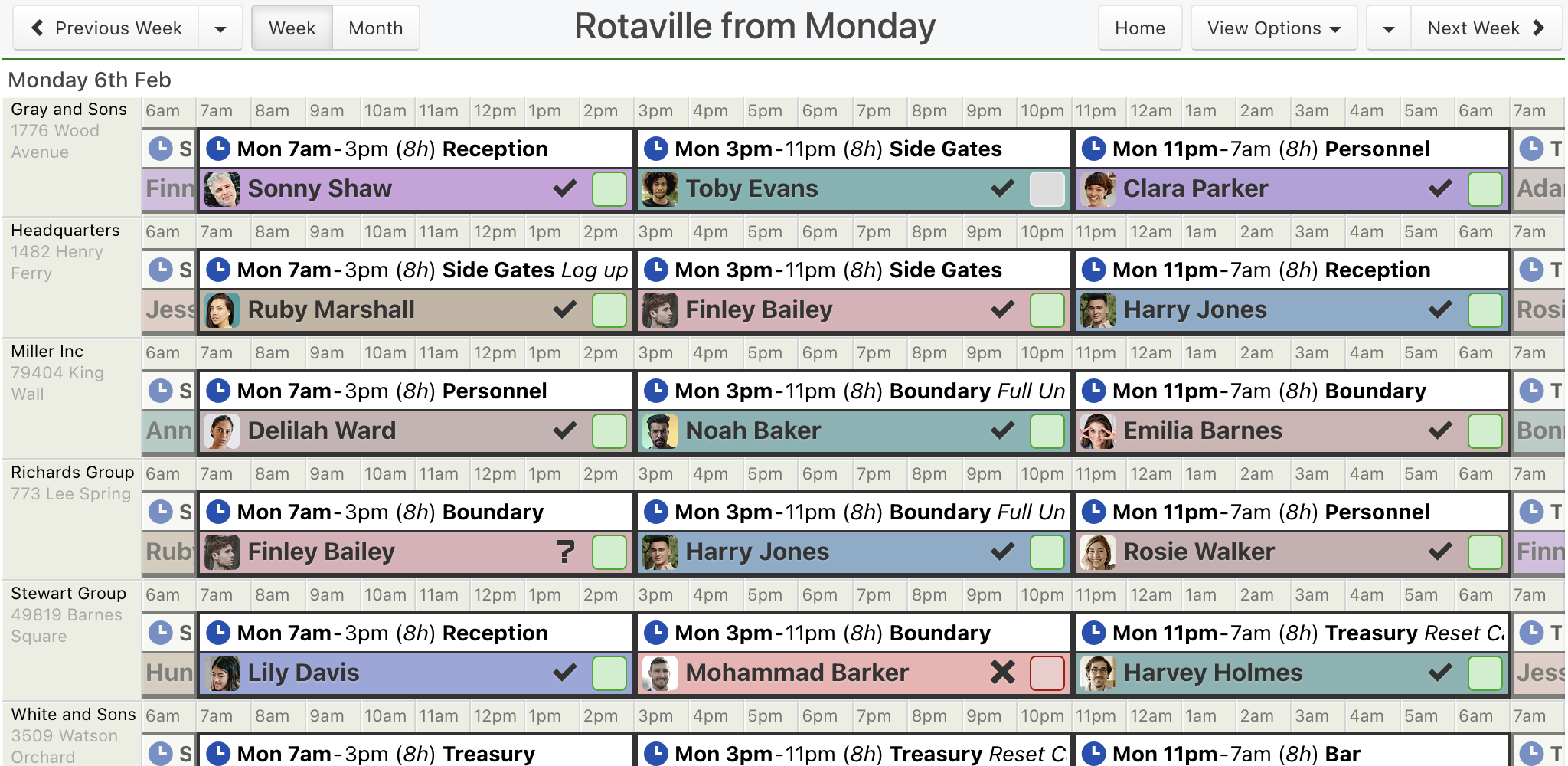This screenshot has height=766, width=1568.
Task: Select the Week view tab
Action: tap(292, 28)
